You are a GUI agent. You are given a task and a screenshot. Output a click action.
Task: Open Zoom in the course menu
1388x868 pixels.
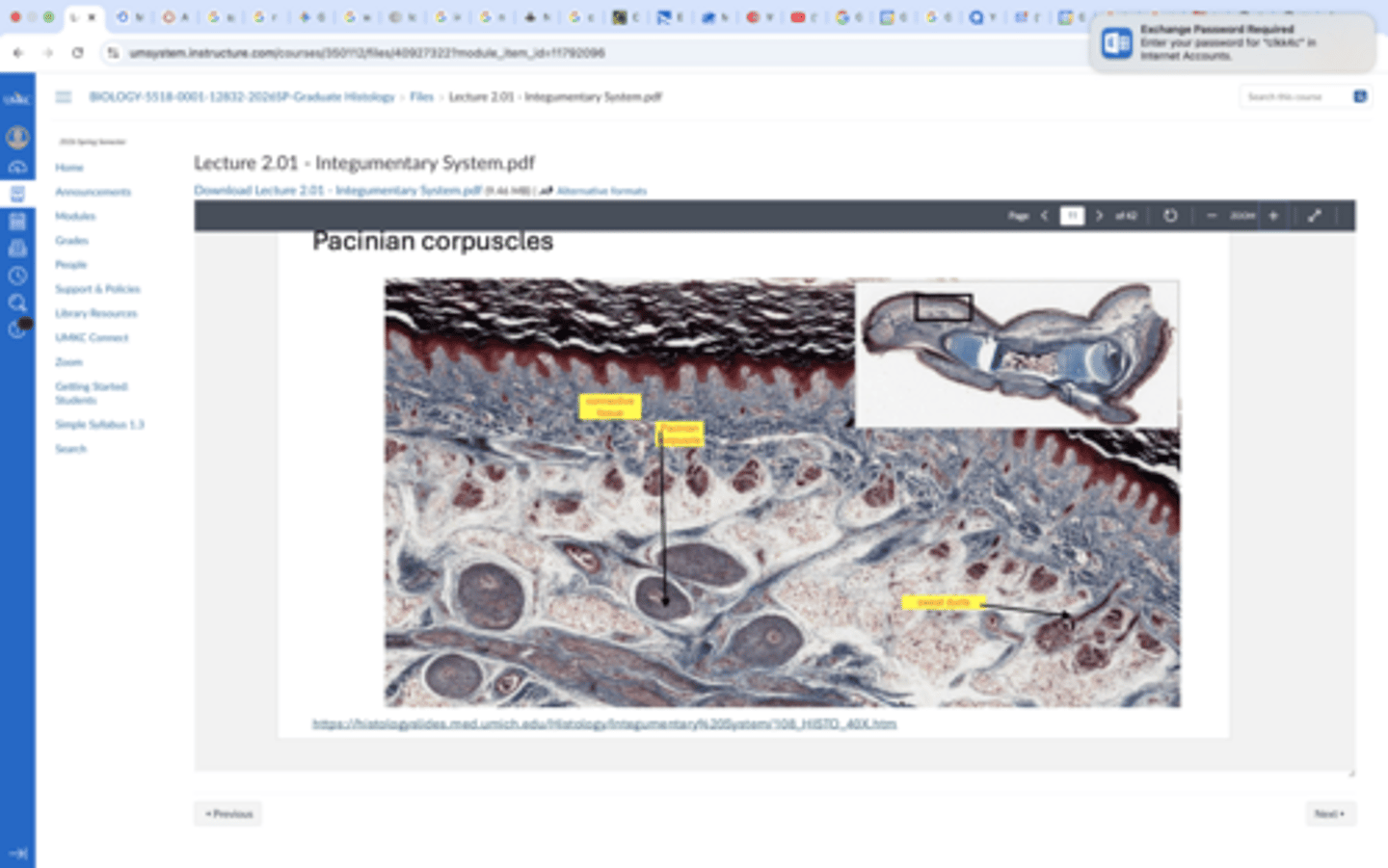pyautogui.click(x=68, y=362)
